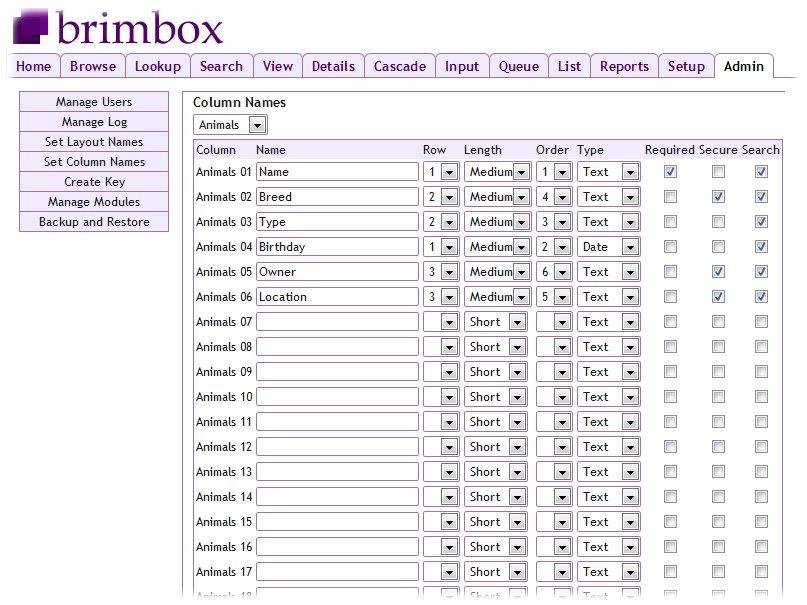Open the Length dropdown for Breed
The width and height of the screenshot is (807, 605).
coord(496,197)
